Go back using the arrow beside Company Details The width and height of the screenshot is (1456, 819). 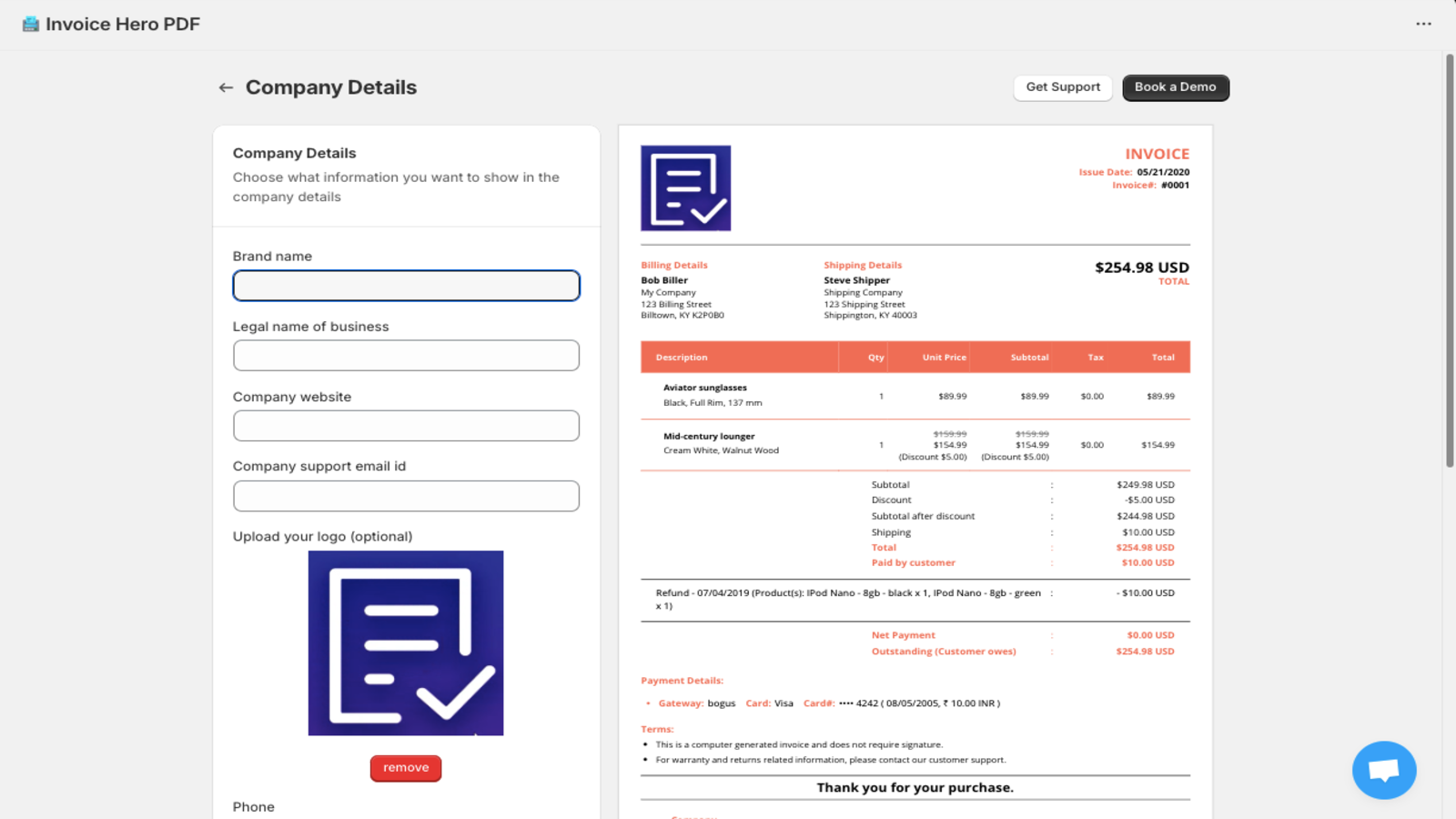coord(226,87)
